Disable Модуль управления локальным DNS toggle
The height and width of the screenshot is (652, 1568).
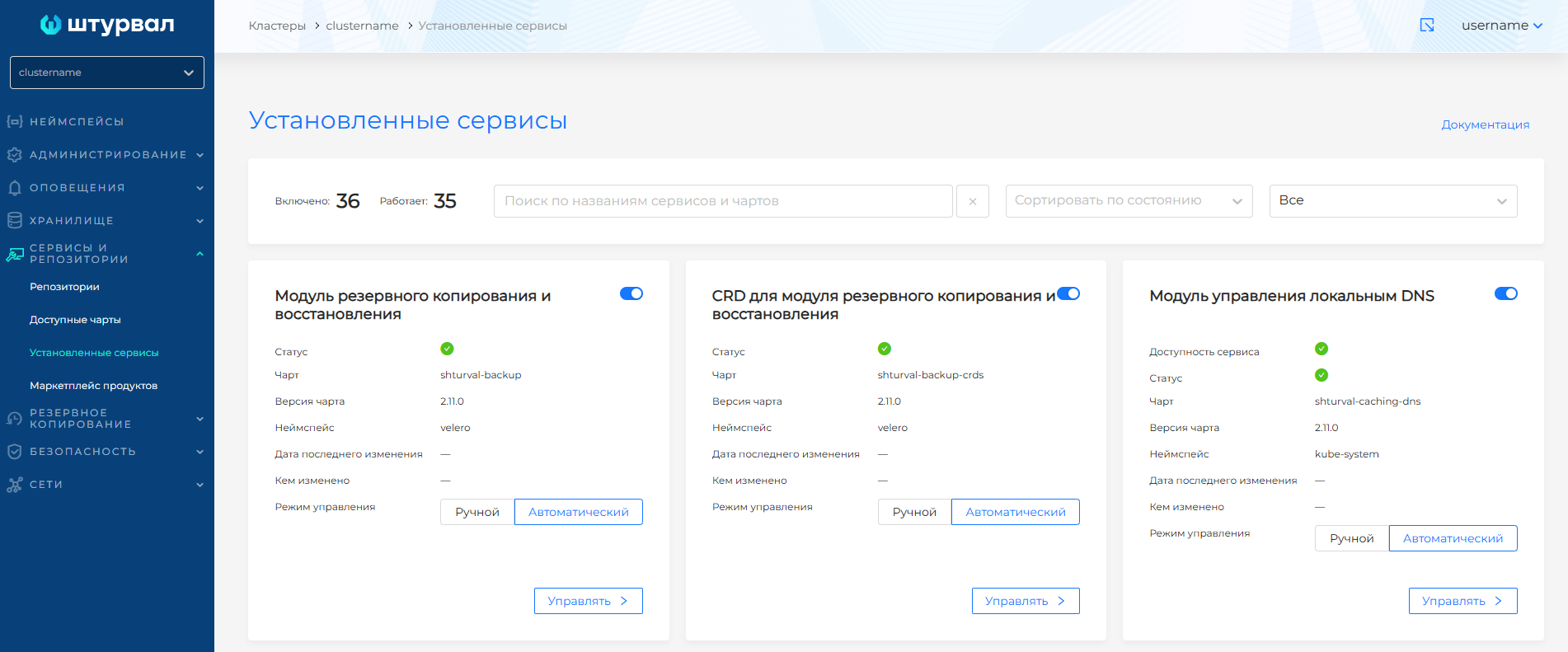click(x=1506, y=293)
